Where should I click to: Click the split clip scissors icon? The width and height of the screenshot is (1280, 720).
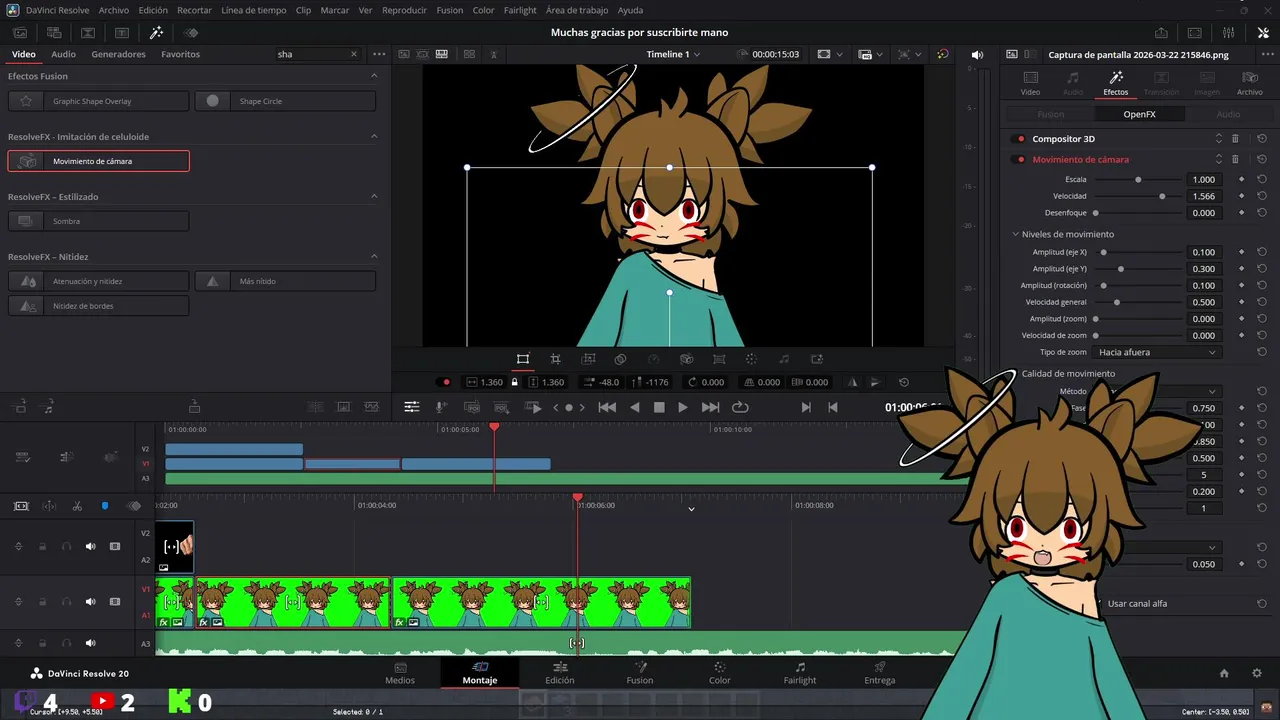tap(77, 506)
